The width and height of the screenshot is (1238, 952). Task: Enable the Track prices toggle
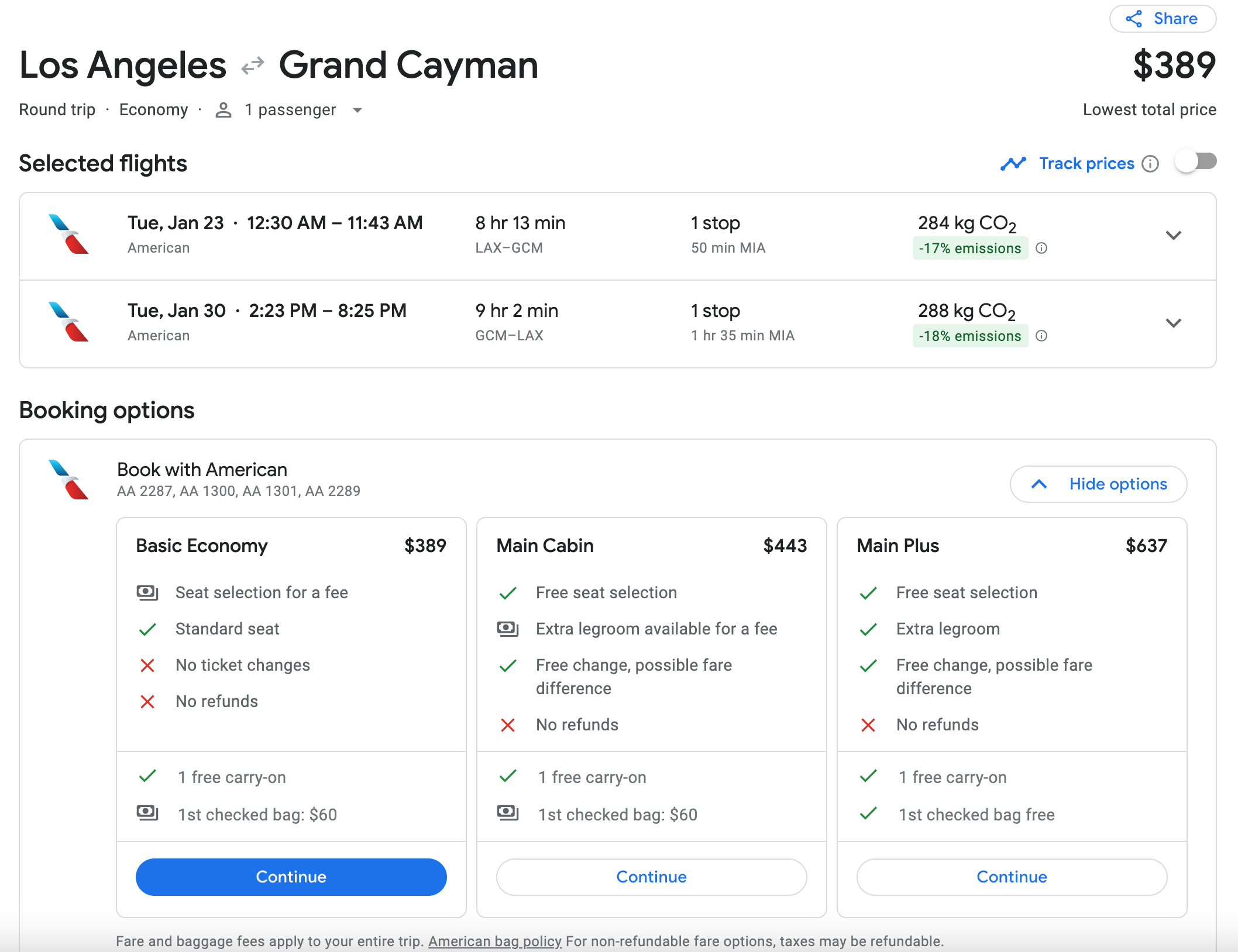1195,162
